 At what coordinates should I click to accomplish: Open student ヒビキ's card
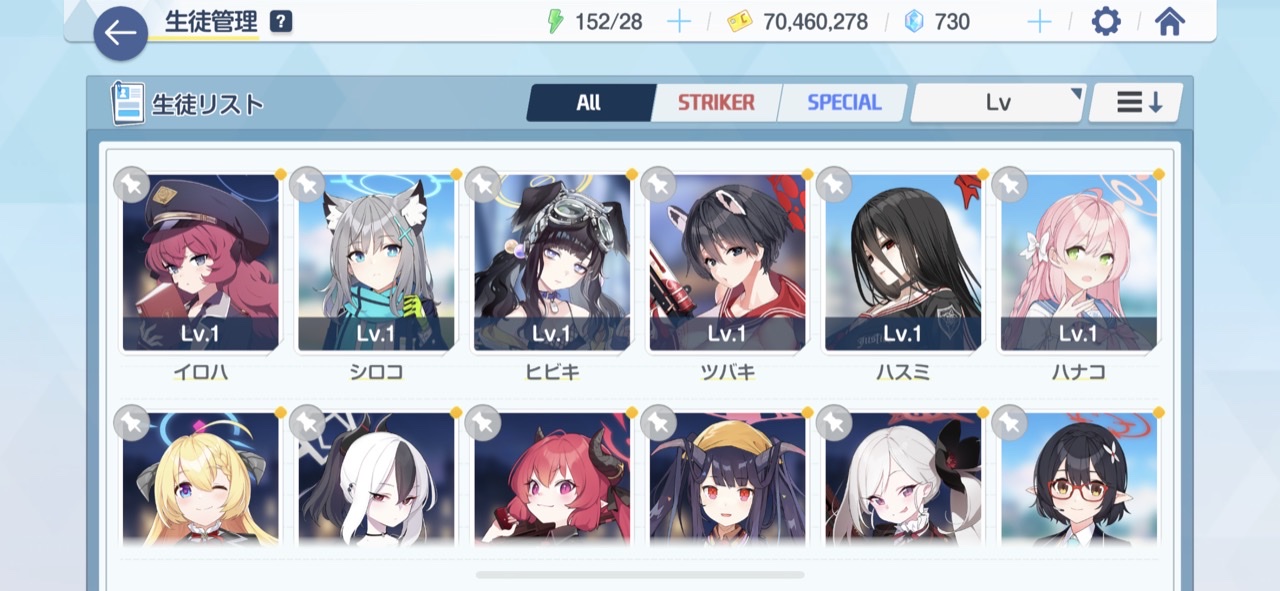click(552, 263)
